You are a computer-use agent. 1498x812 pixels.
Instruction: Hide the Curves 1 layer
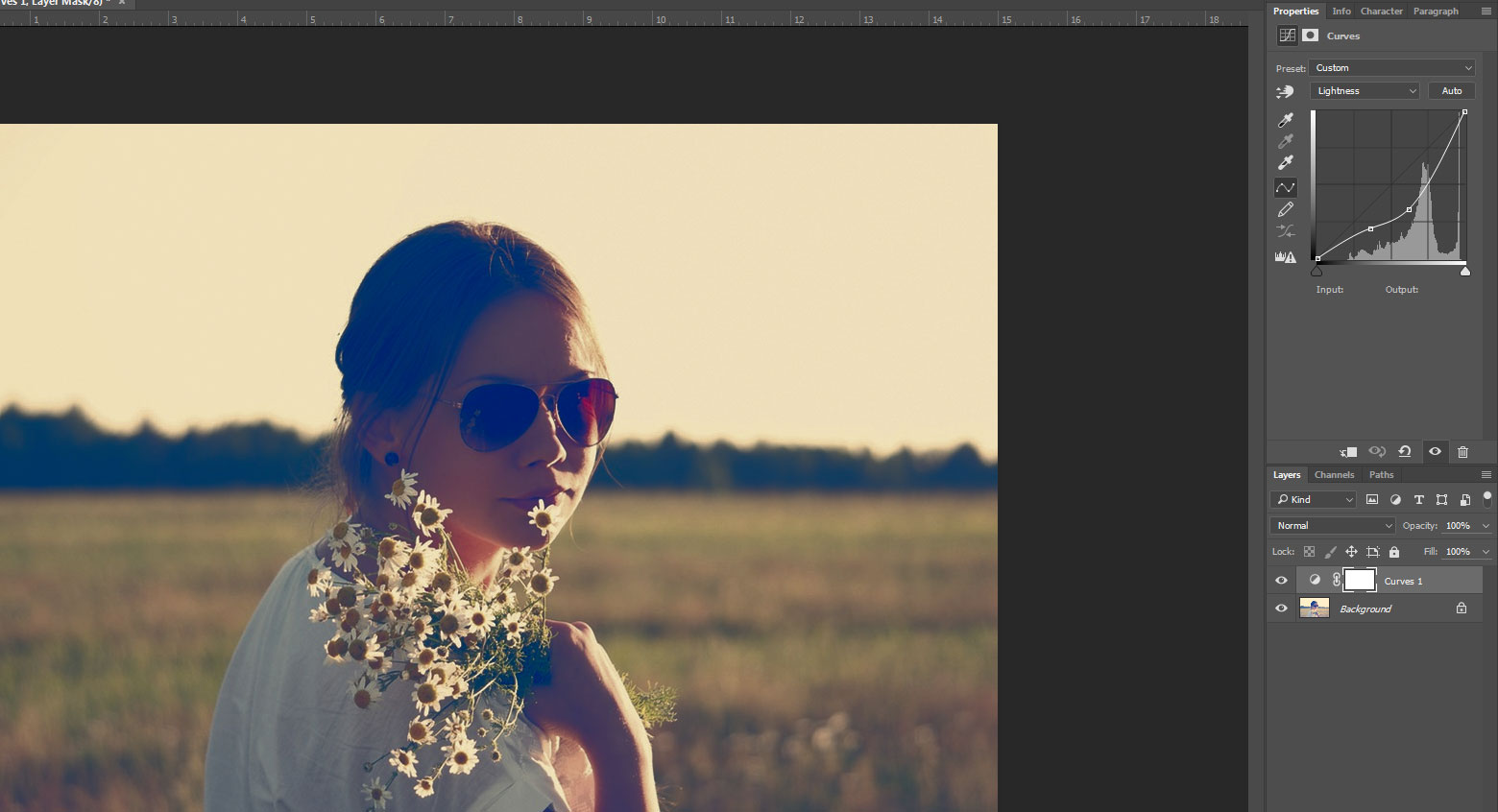(x=1281, y=581)
